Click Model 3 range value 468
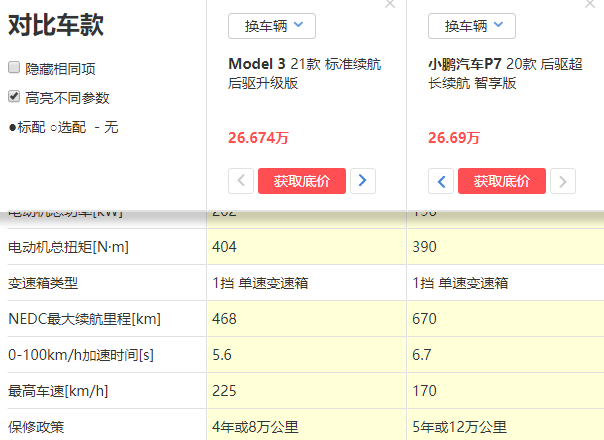This screenshot has height=440, width=604. coord(224,319)
